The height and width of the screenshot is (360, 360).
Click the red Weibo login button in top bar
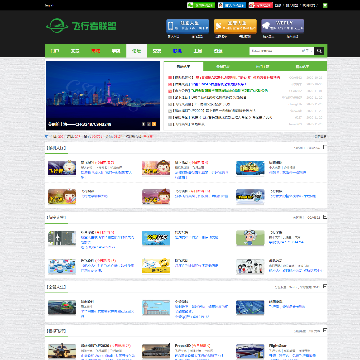(x=261, y=5)
